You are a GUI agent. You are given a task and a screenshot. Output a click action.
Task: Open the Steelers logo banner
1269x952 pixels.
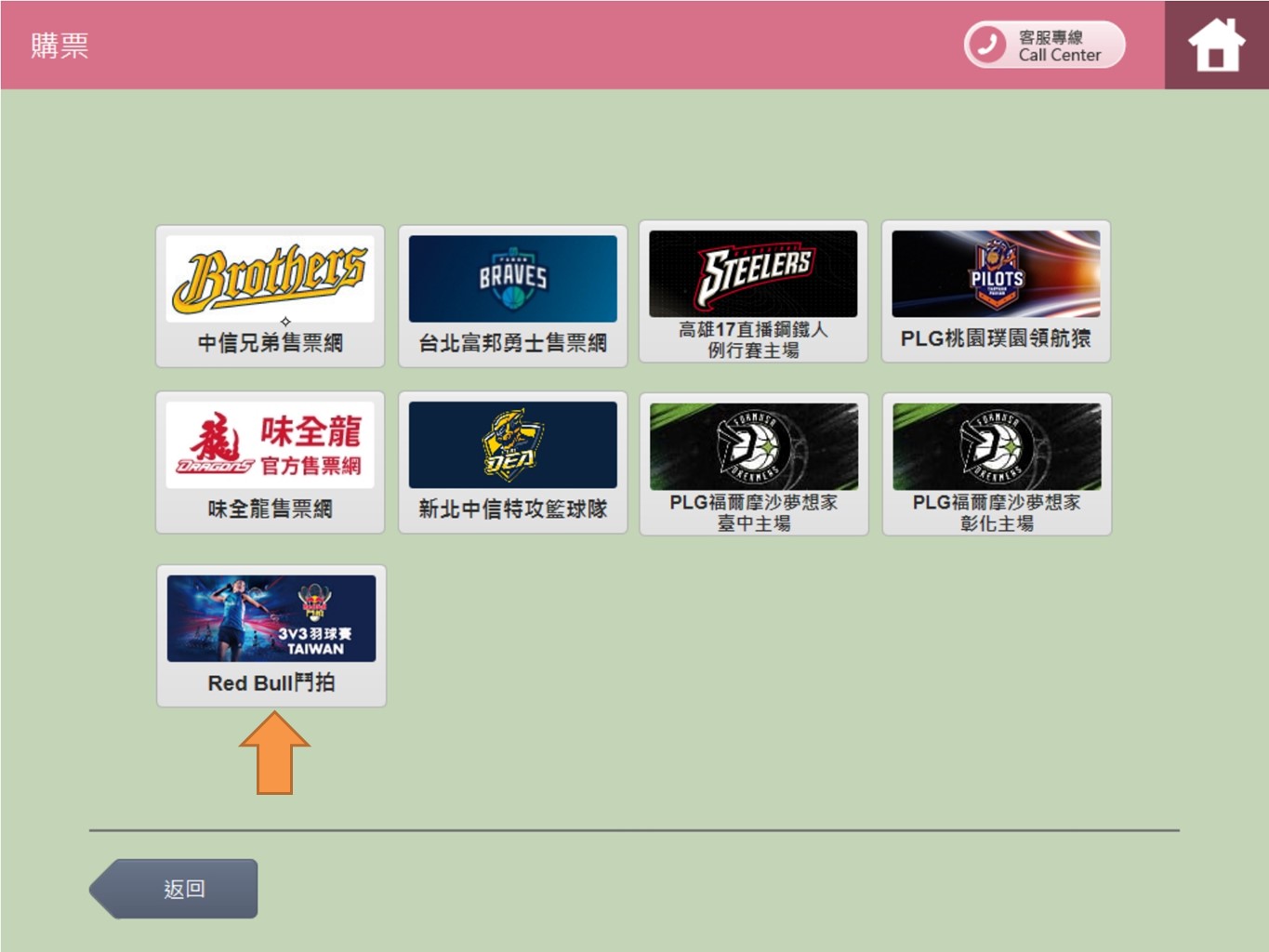pos(753,274)
